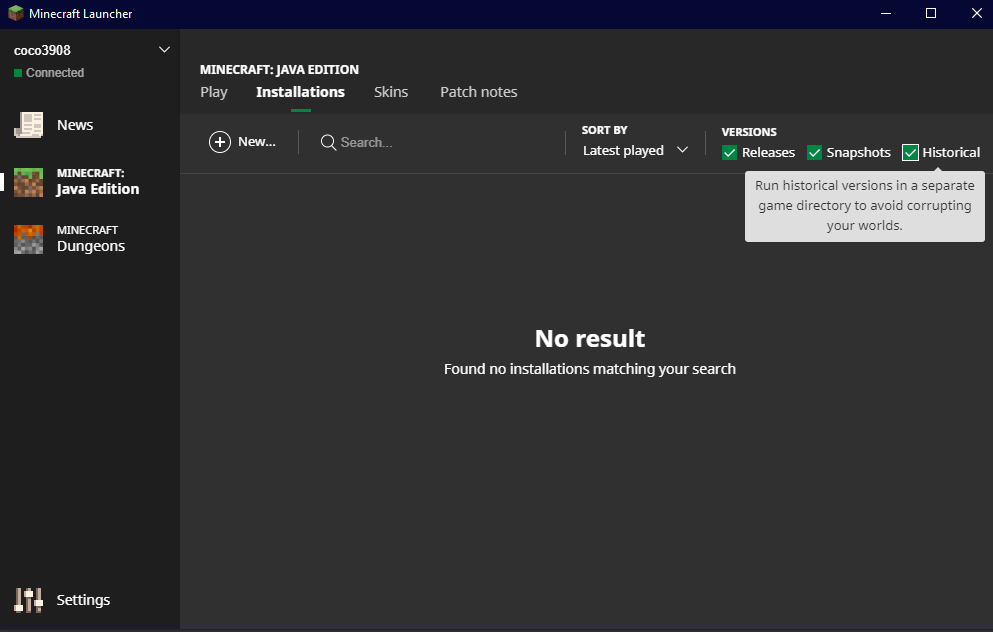Click the Settings label in sidebar
993x632 pixels.
(x=83, y=600)
